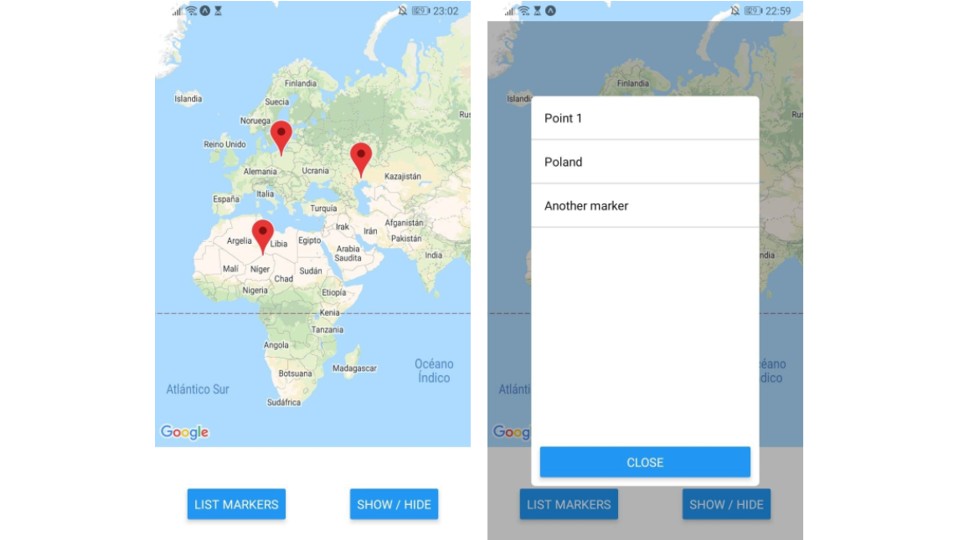Click 'Islandia' label on left map
Image resolution: width=959 pixels, height=540 pixels.
(188, 98)
